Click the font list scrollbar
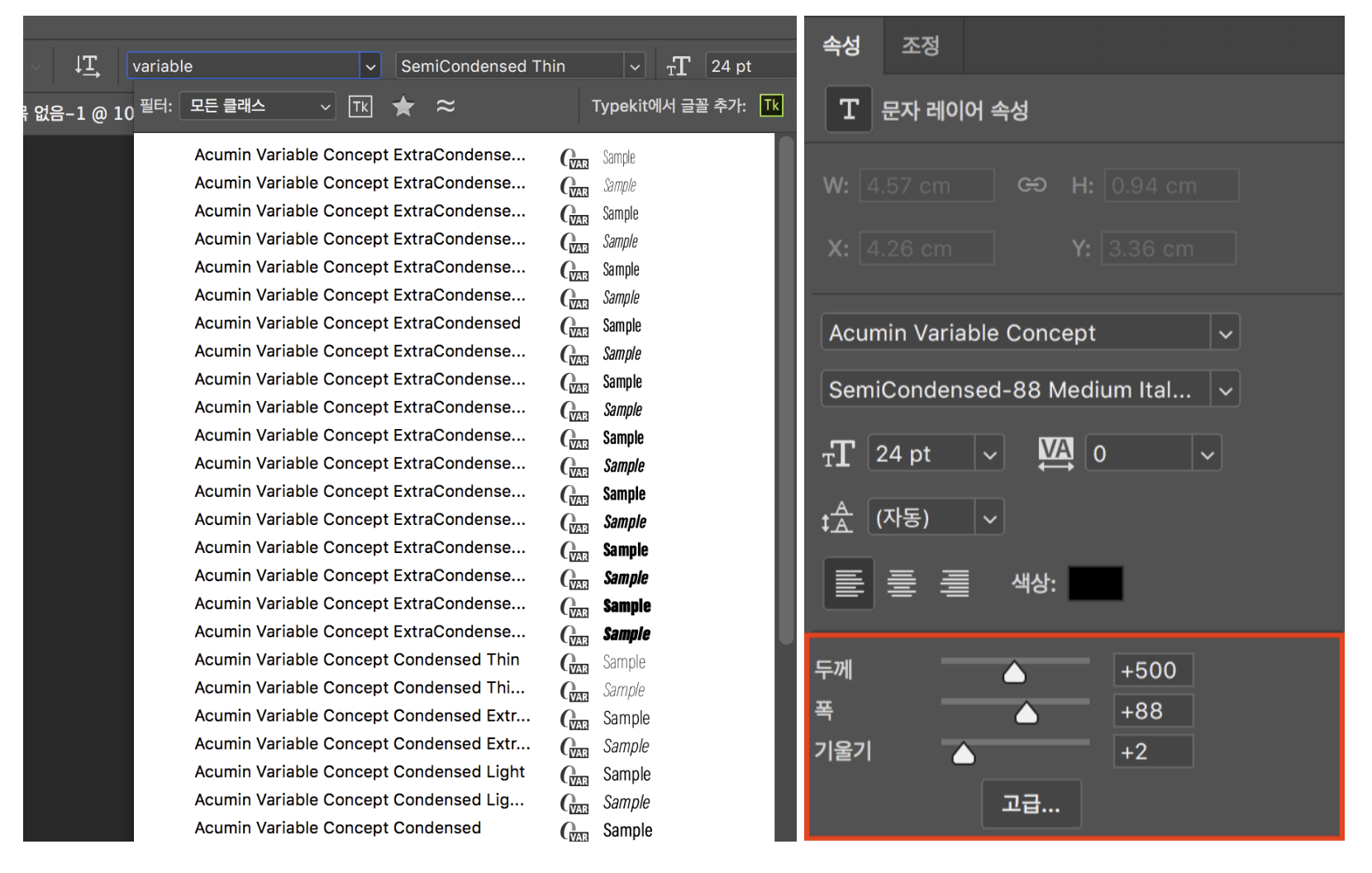 pos(786,390)
